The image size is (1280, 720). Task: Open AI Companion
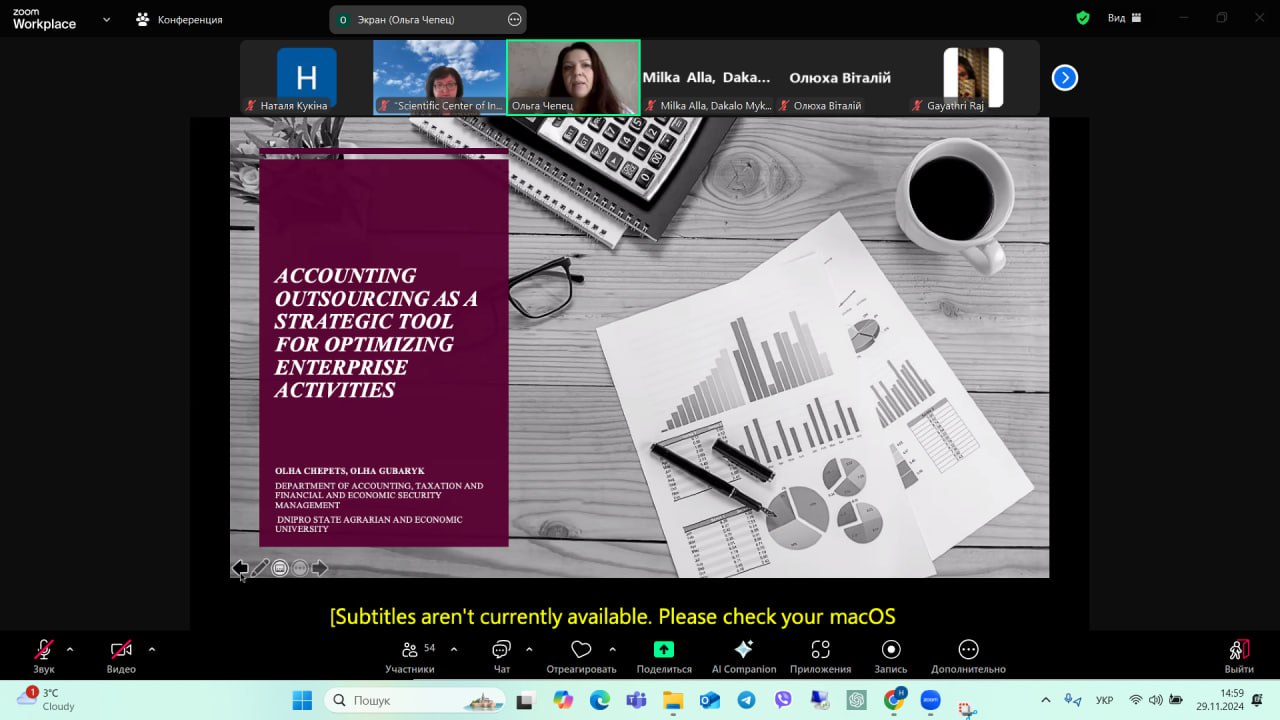(x=744, y=656)
